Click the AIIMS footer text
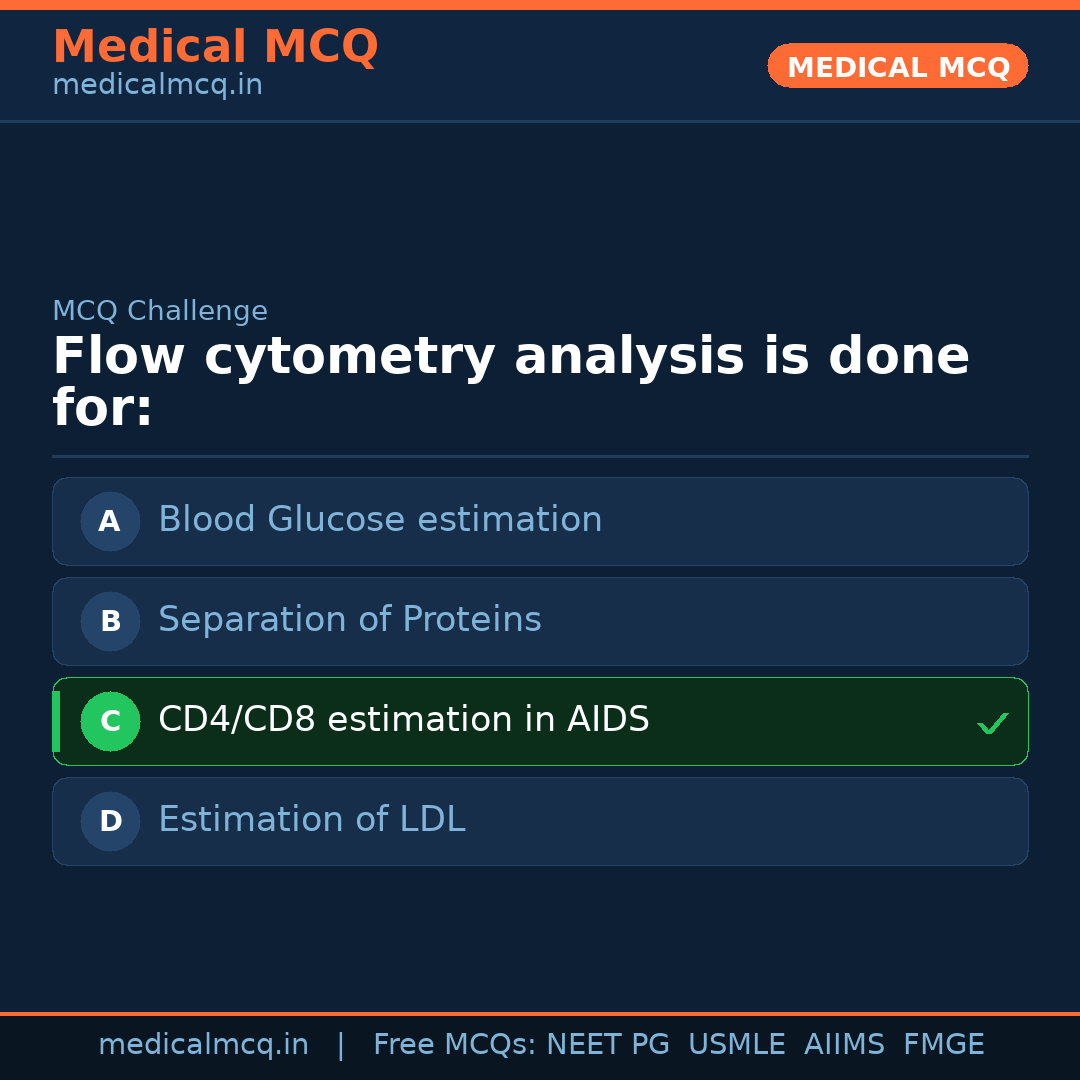Viewport: 1080px width, 1080px height. pos(844,1045)
